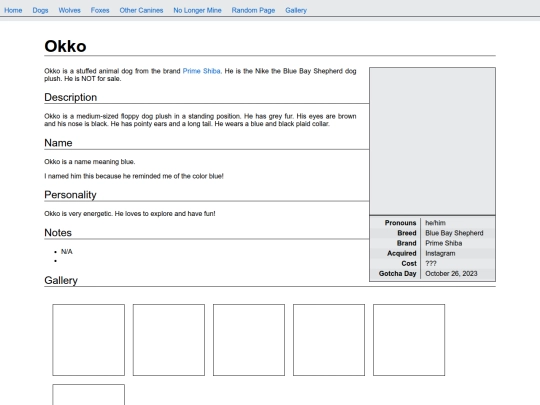This screenshot has height=405, width=540.
Task: Click the Okko page title
Action: (65, 46)
